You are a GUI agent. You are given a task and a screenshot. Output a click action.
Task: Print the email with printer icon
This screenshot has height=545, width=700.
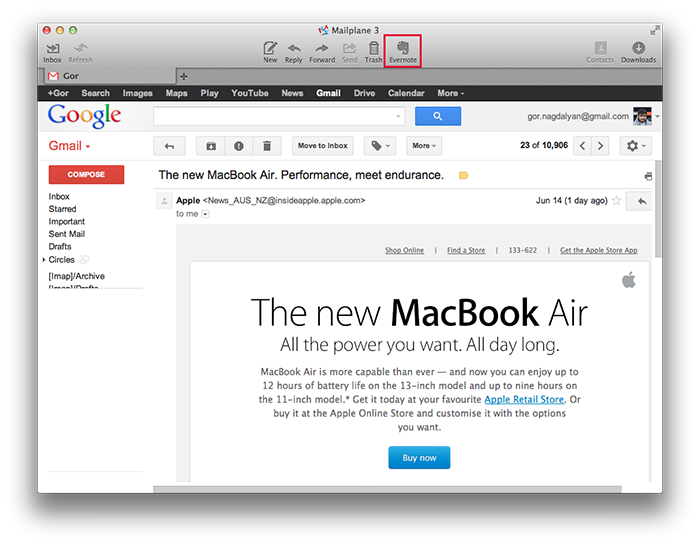(648, 176)
